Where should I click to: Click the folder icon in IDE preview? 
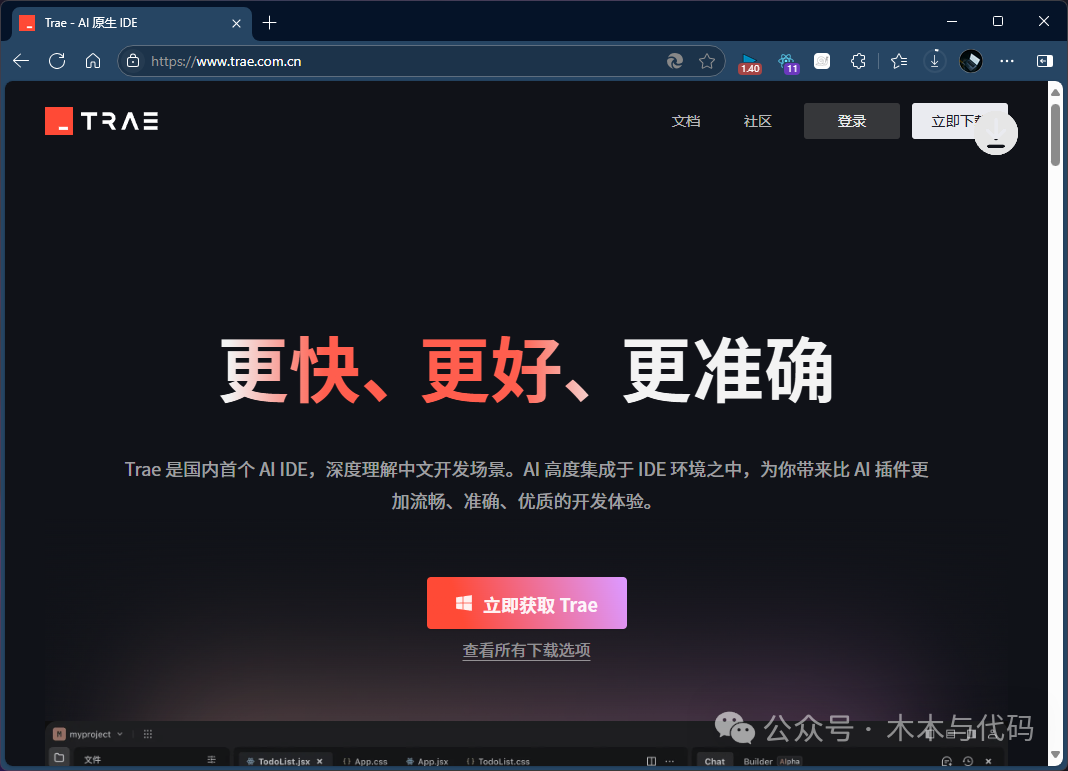point(59,757)
